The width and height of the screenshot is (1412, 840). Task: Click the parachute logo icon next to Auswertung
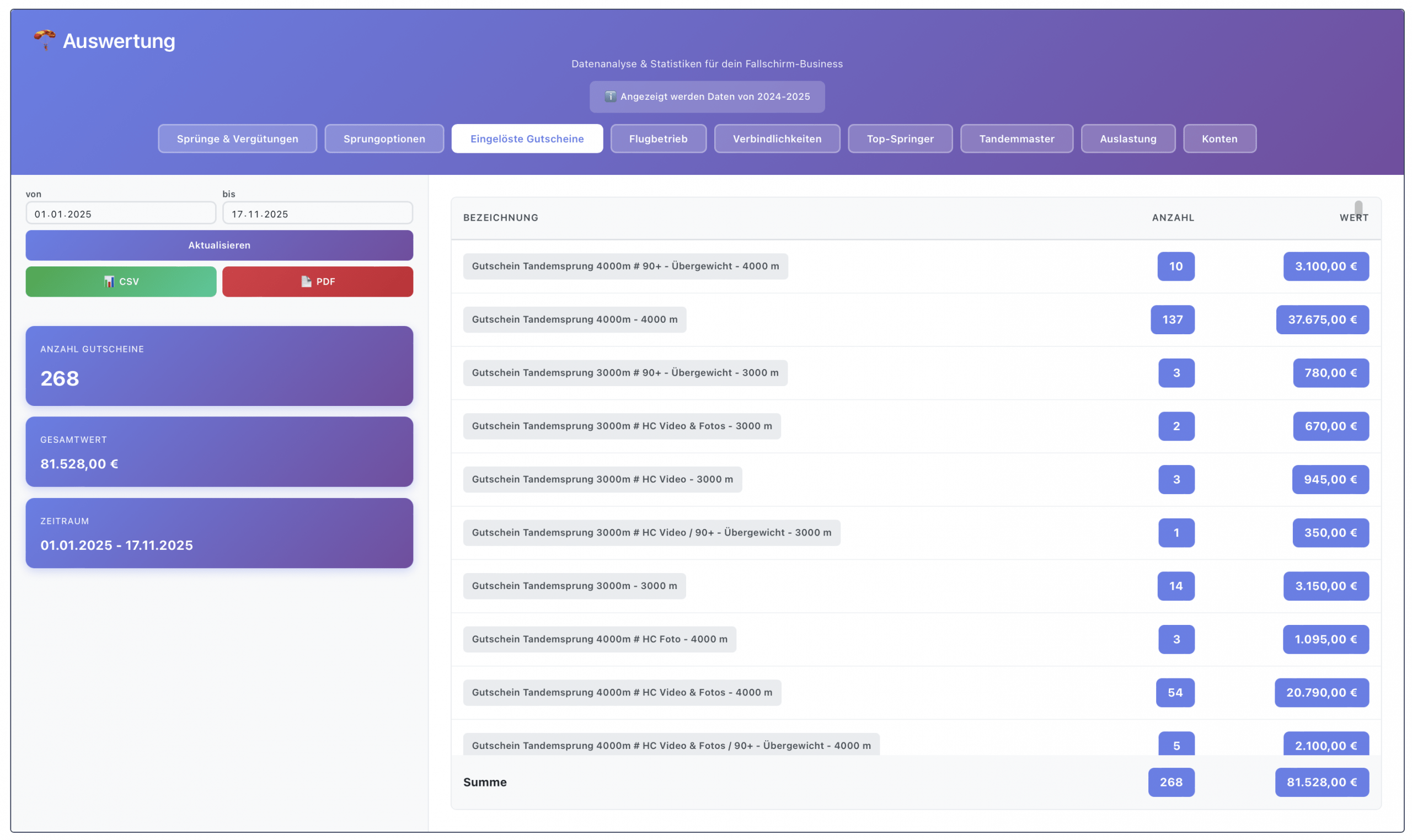click(44, 40)
